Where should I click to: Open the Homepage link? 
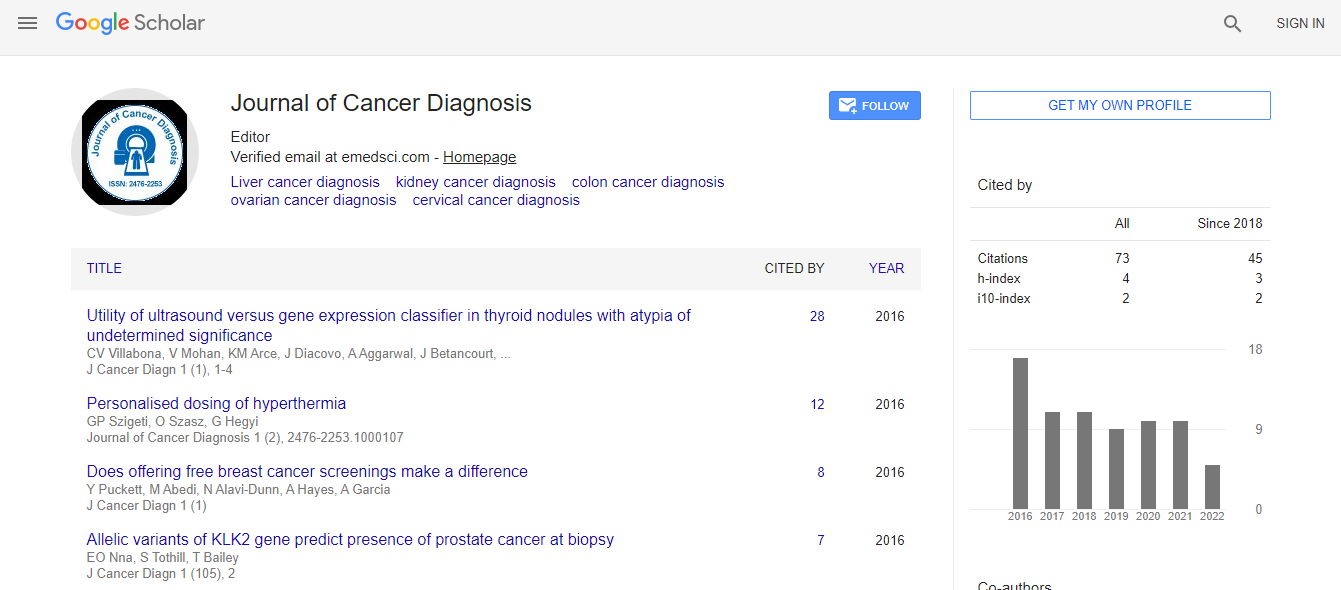(479, 157)
